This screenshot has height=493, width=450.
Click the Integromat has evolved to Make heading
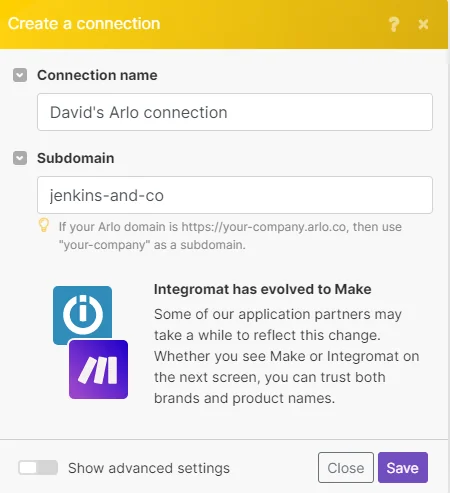click(263, 289)
